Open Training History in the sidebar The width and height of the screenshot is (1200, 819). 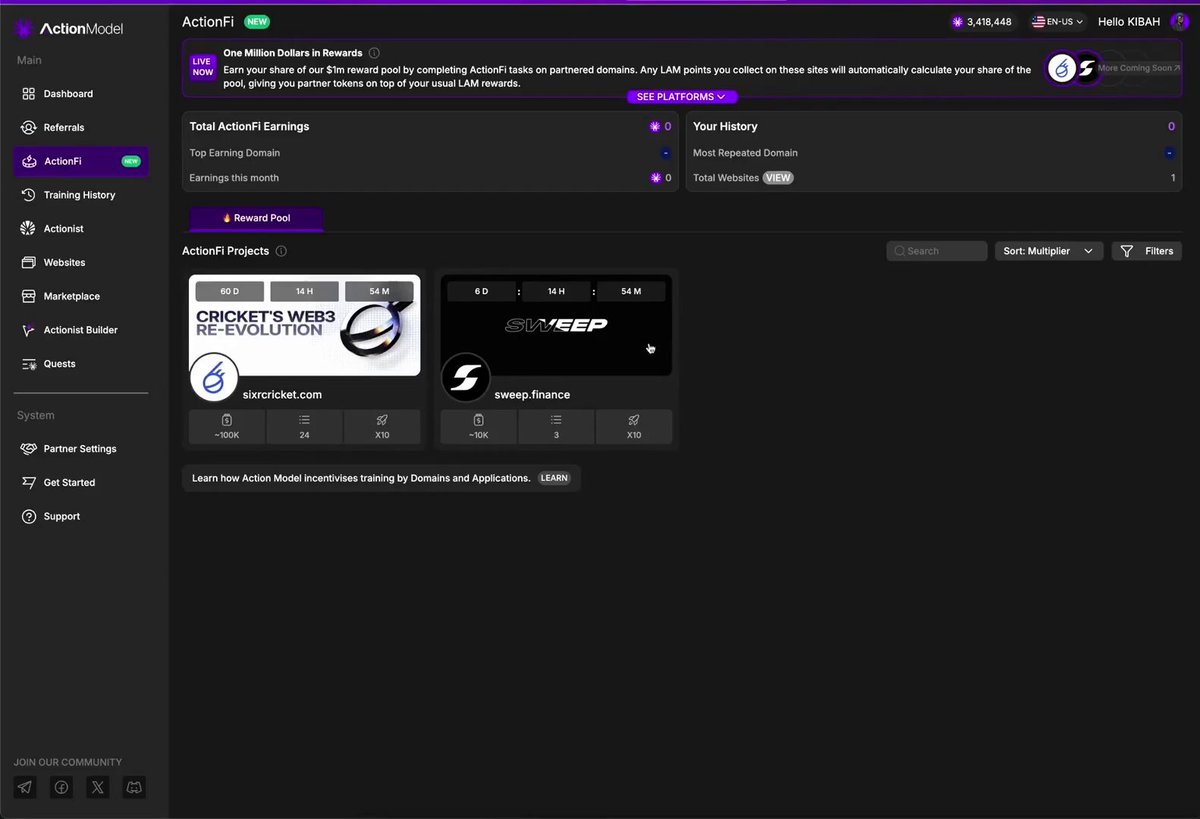[x=81, y=195]
